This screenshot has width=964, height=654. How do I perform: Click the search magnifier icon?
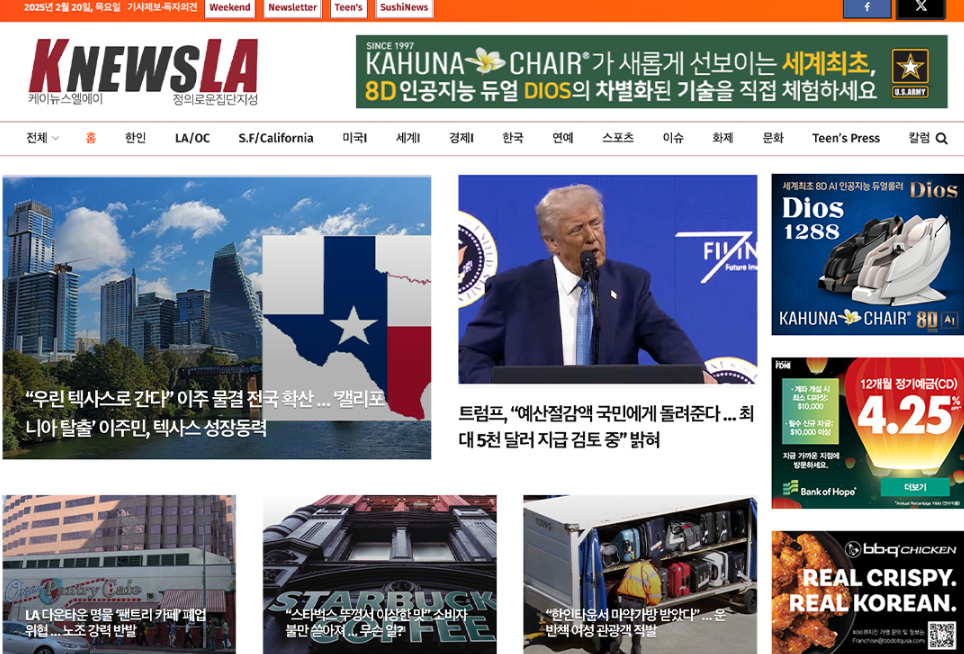click(x=942, y=138)
